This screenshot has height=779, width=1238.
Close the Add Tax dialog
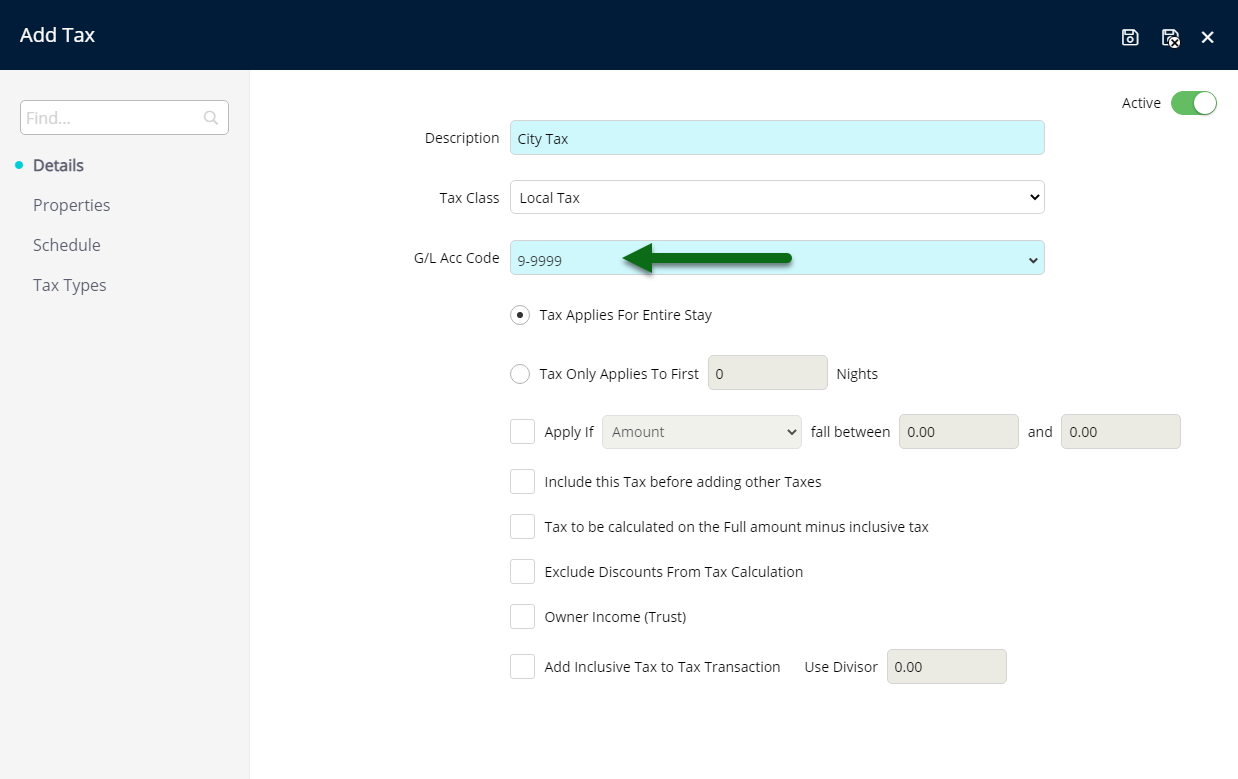[1208, 37]
